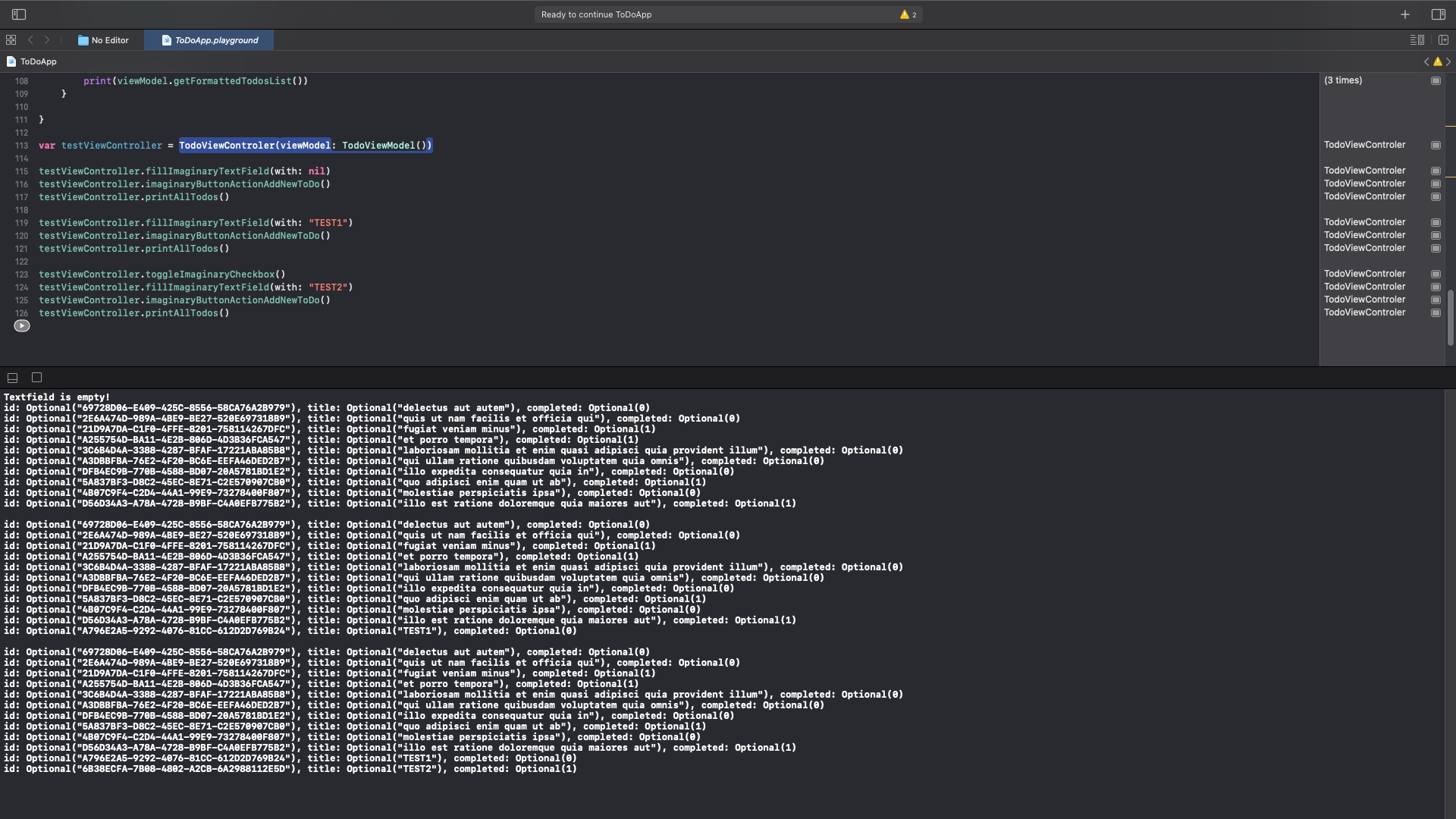
Task: Toggle inline result for '(3 times)' row
Action: coord(1436,80)
